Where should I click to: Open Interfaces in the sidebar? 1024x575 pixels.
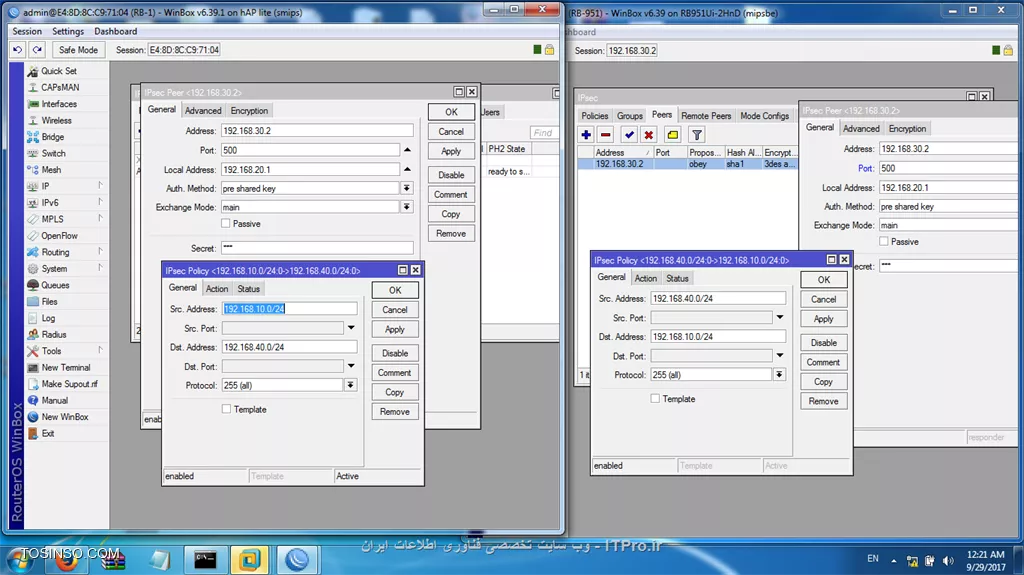[59, 104]
